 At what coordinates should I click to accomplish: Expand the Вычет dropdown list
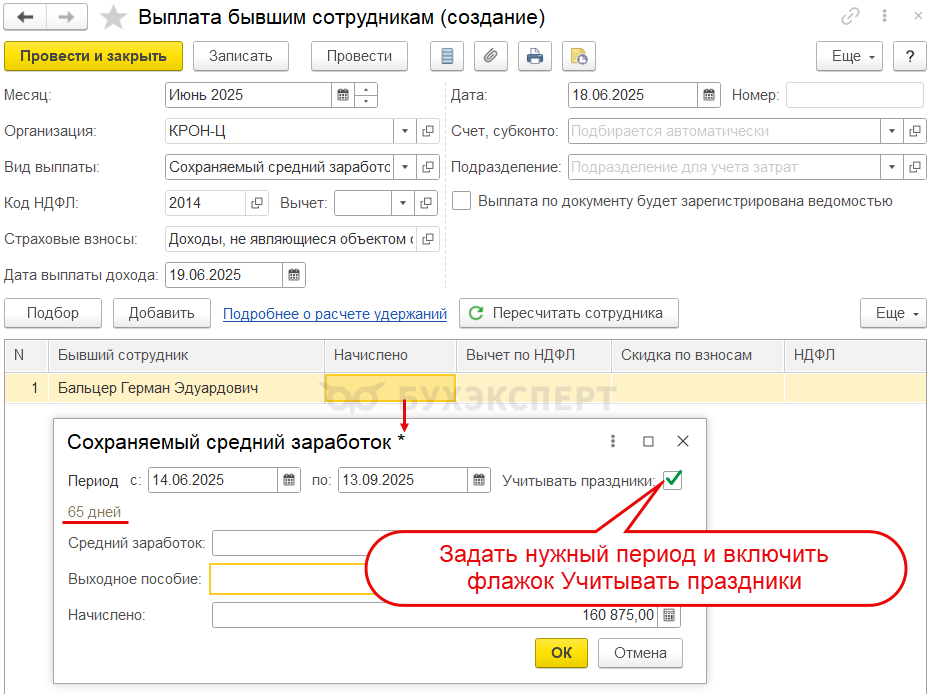402,203
